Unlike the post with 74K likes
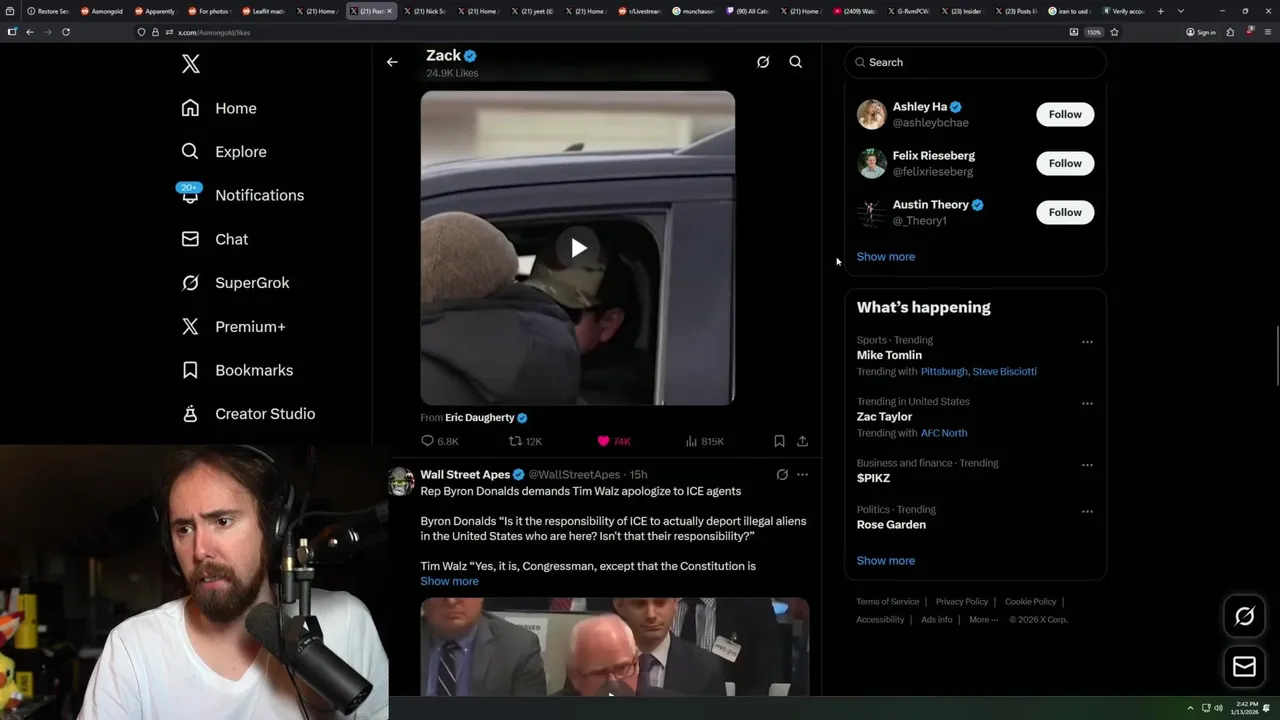This screenshot has width=1280, height=720. point(614,441)
